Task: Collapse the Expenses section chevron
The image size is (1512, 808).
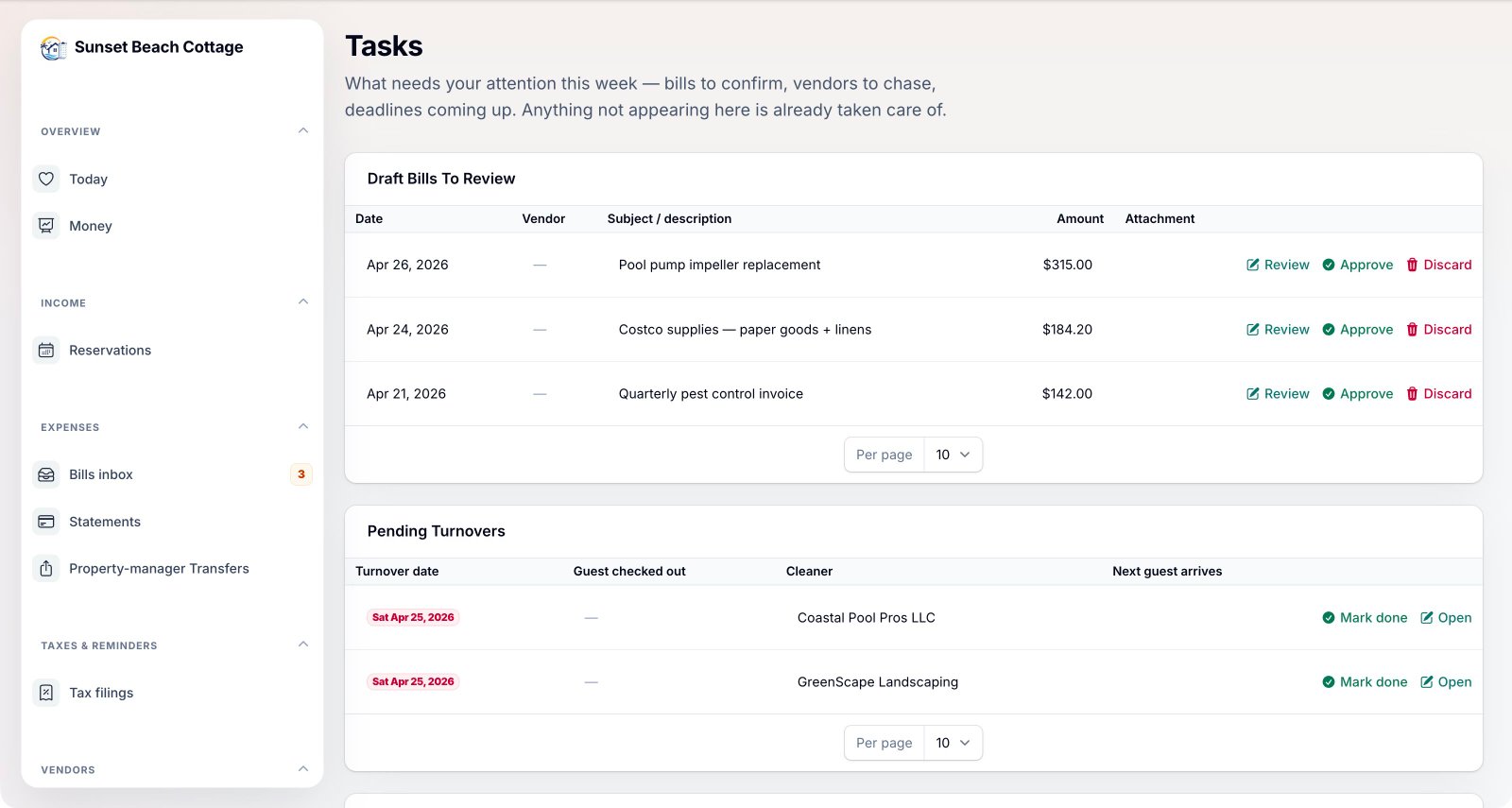Action: [303, 426]
